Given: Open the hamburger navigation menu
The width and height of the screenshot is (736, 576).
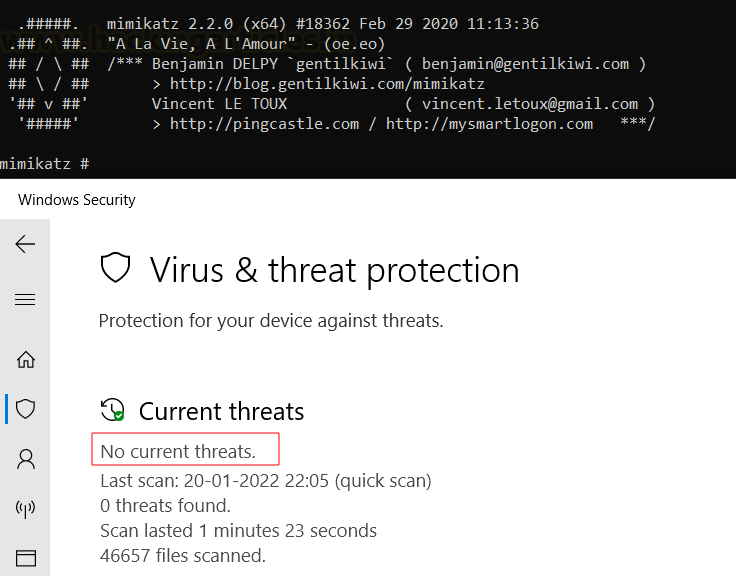Looking at the screenshot, I should tap(25, 299).
